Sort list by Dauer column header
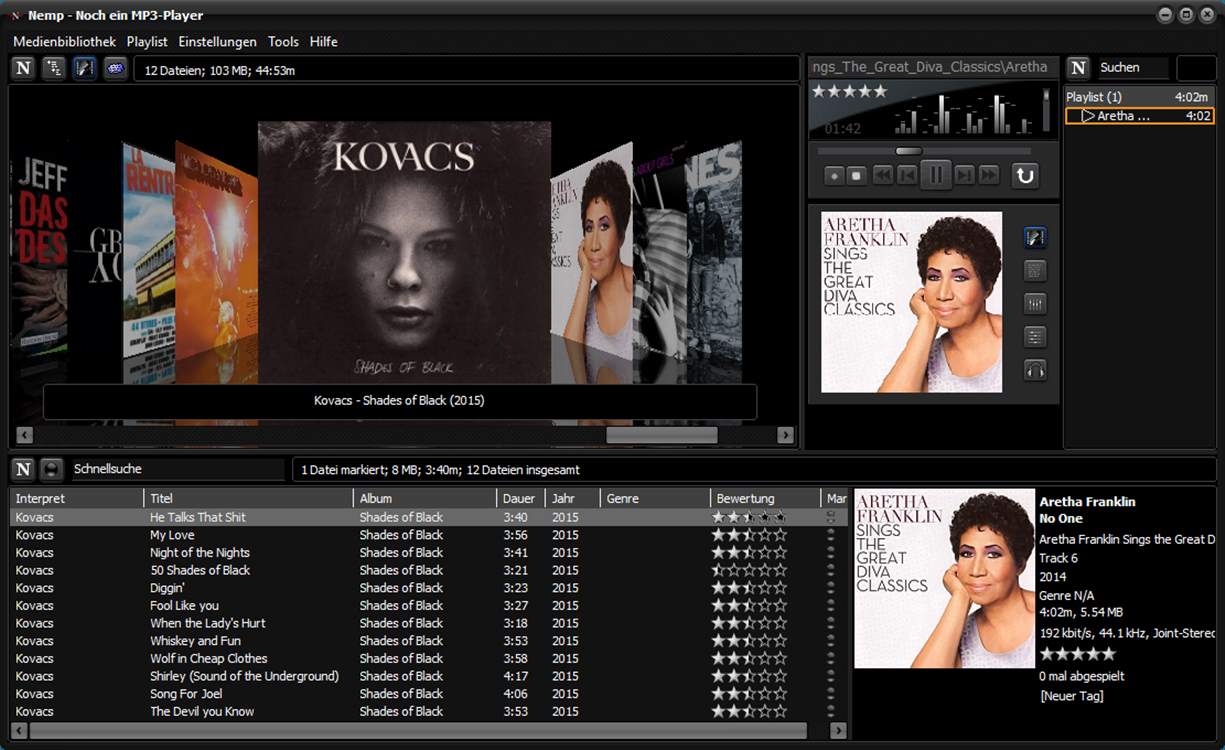The width and height of the screenshot is (1225, 750). [x=521, y=498]
